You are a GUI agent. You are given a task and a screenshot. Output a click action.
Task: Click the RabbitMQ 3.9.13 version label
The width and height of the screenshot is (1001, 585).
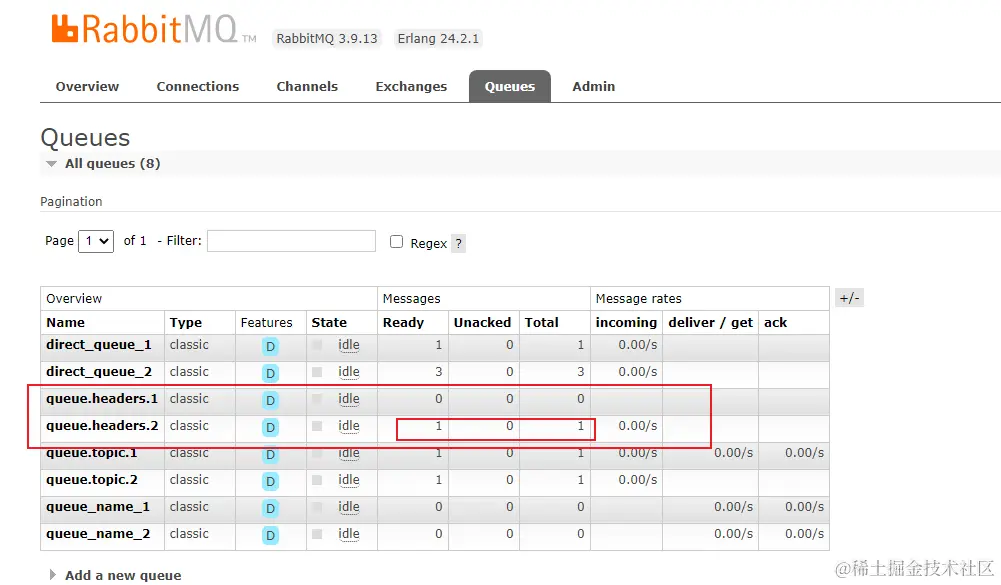pos(327,38)
